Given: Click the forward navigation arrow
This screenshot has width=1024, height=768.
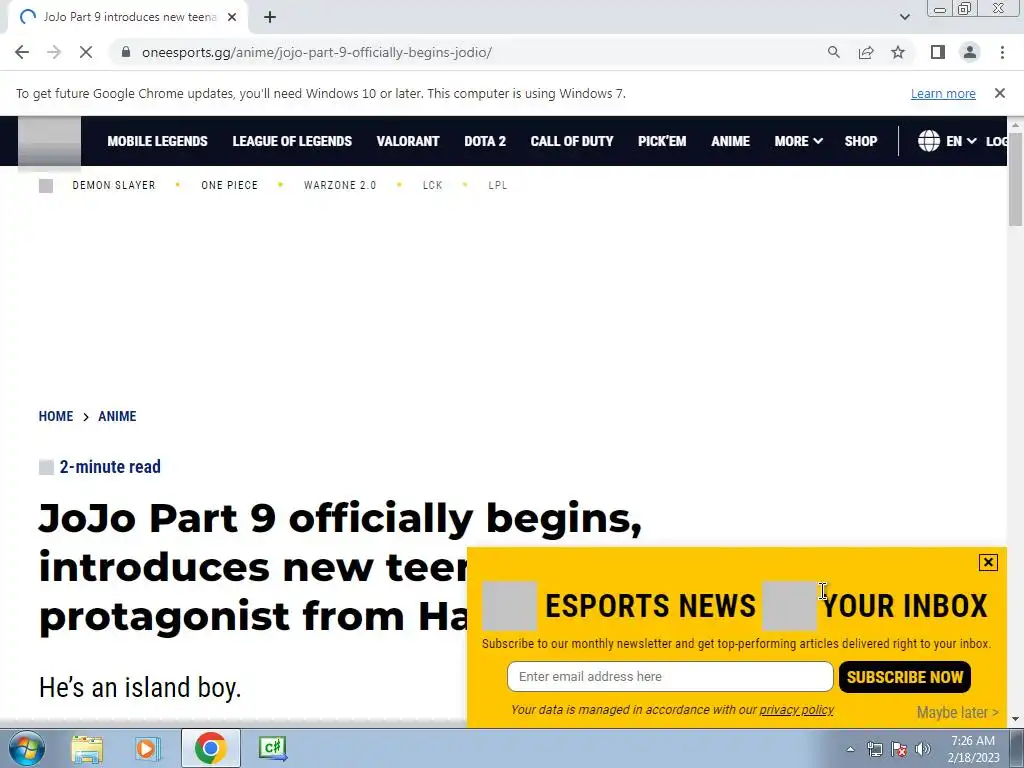Looking at the screenshot, I should [54, 52].
